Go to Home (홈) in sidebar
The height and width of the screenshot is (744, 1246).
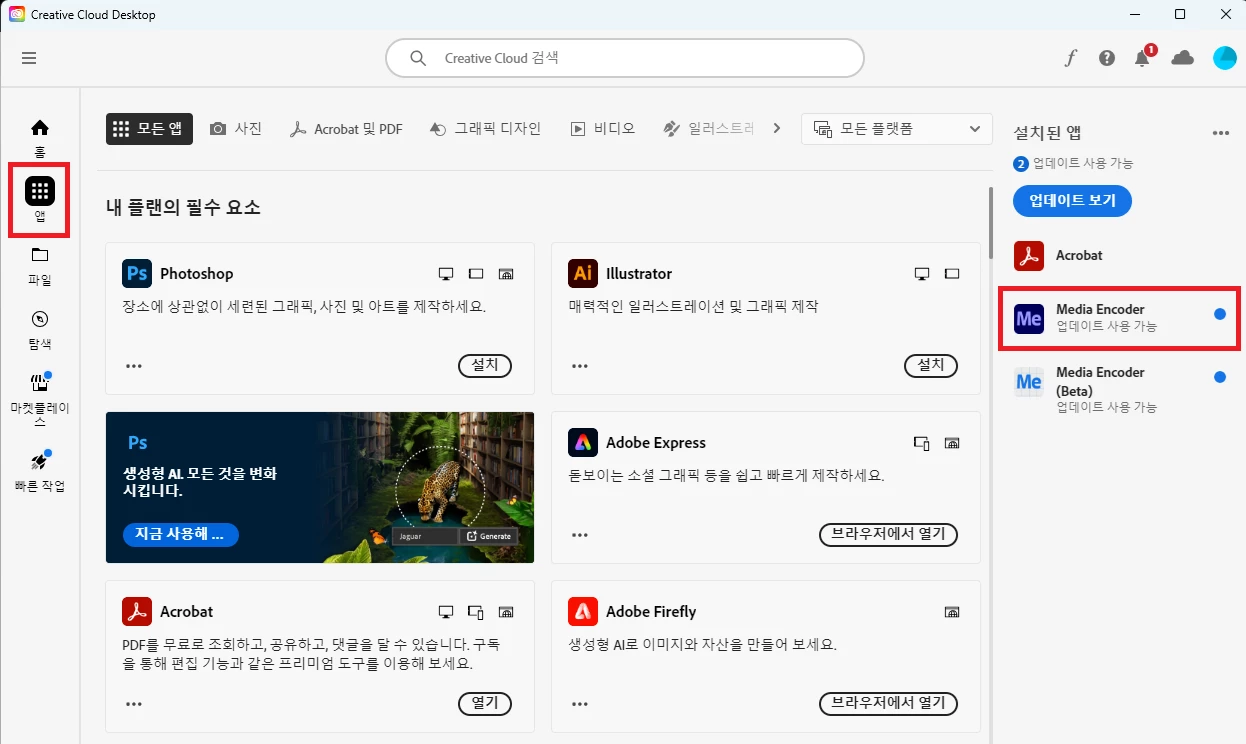pyautogui.click(x=40, y=137)
